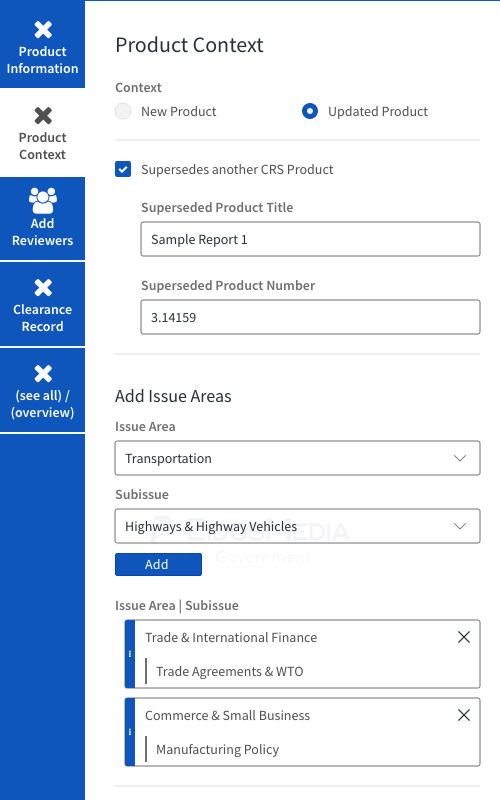The height and width of the screenshot is (800, 500).
Task: Click the blue Add button
Action: pos(158,564)
